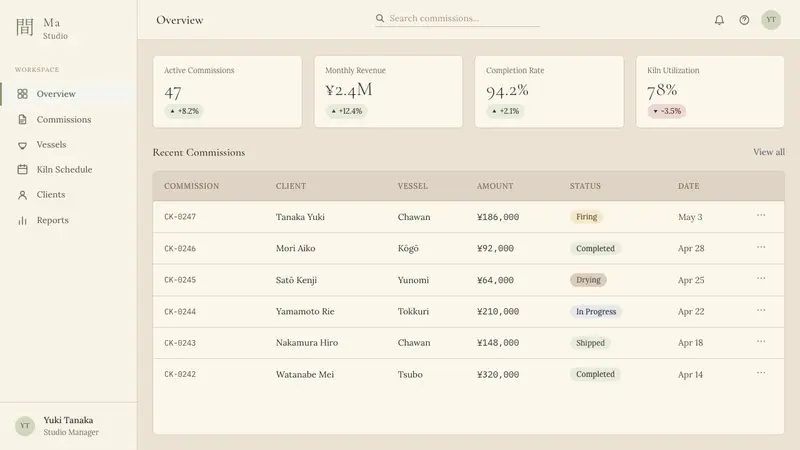Click the +2.1% trend badge
Viewport: 800px width, 450px height.
point(505,111)
